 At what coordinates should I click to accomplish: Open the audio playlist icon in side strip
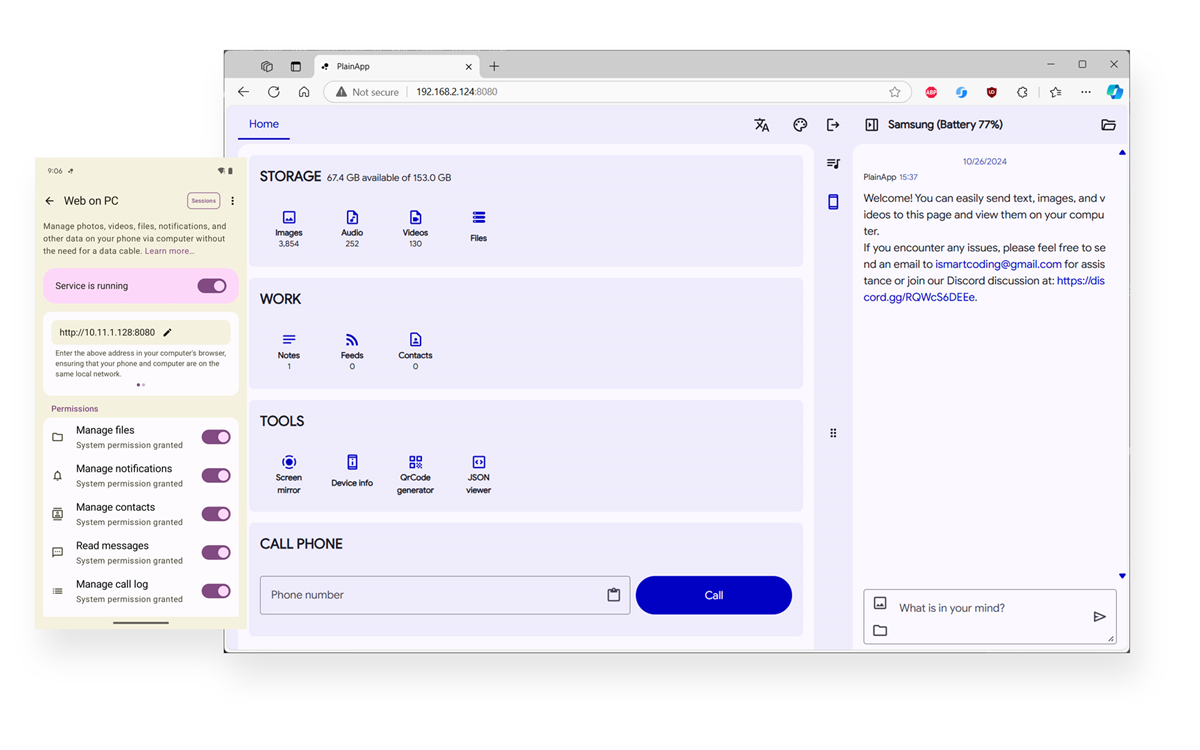pos(833,163)
